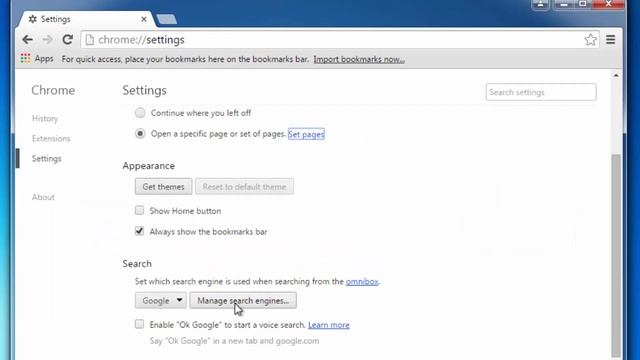This screenshot has width=640, height=360.
Task: Click the forward navigation arrow
Action: pyautogui.click(x=48, y=40)
